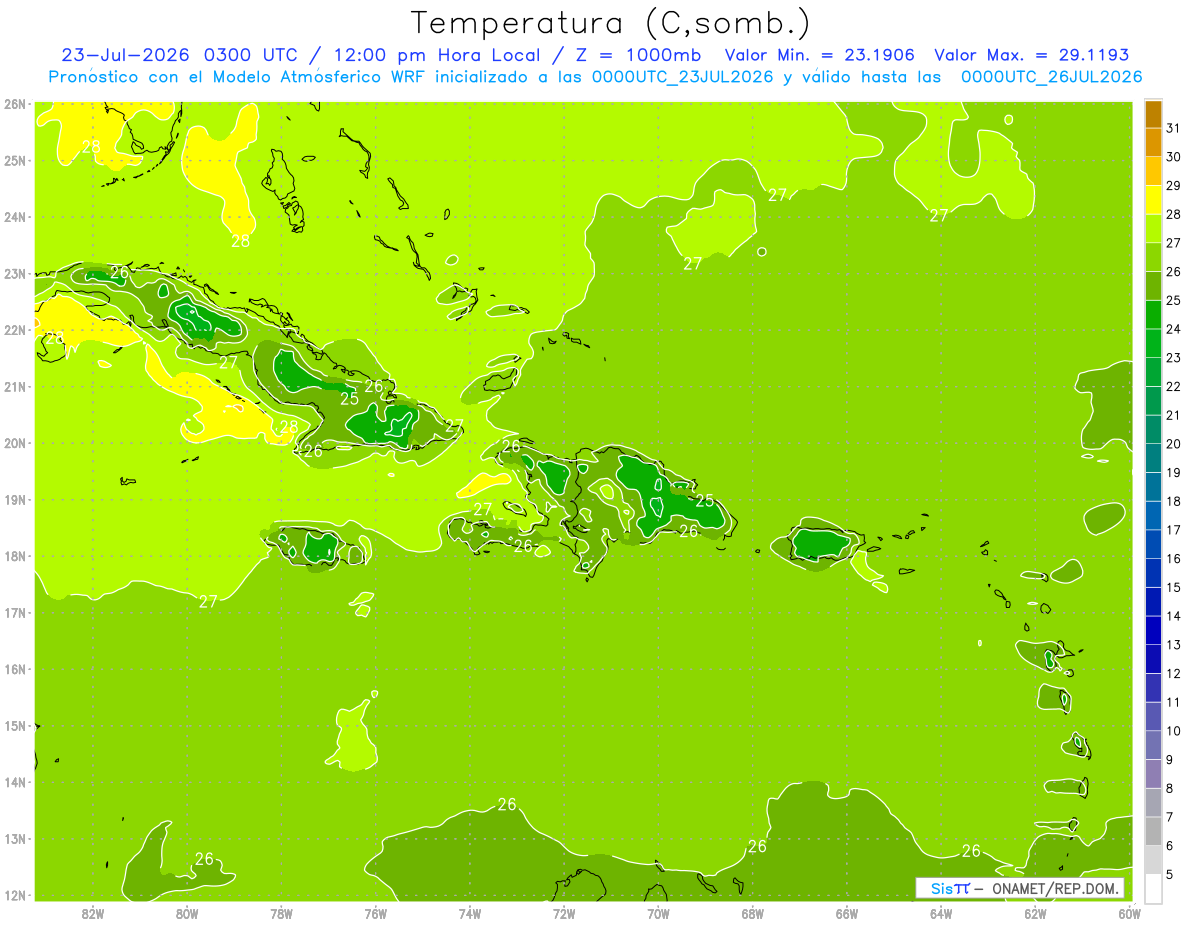Click "Valor Max. = 29.1193" in the header
The image size is (1200, 927).
tap(1031, 55)
